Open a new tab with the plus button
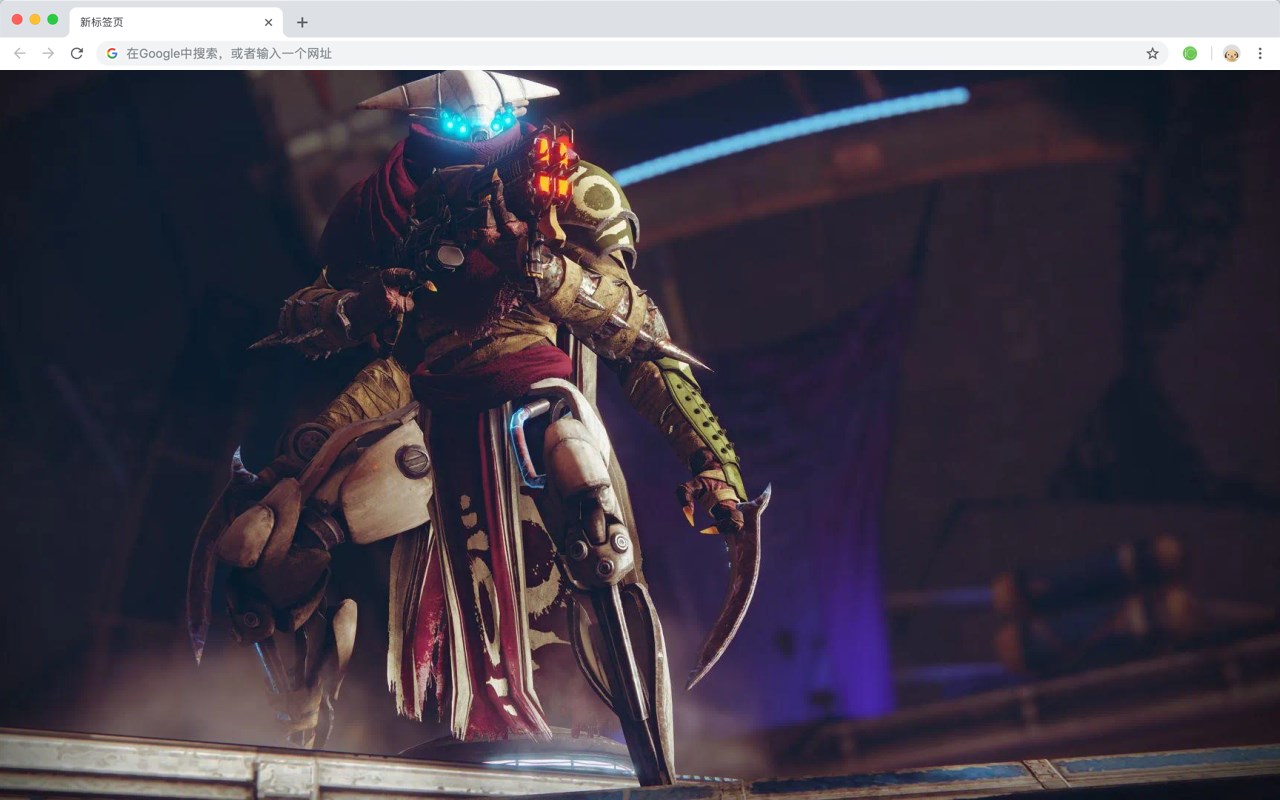 (x=302, y=22)
